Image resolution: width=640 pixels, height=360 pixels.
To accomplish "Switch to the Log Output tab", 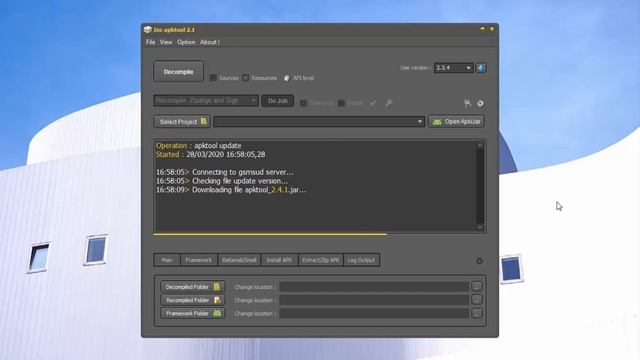I will pyautogui.click(x=361, y=260).
